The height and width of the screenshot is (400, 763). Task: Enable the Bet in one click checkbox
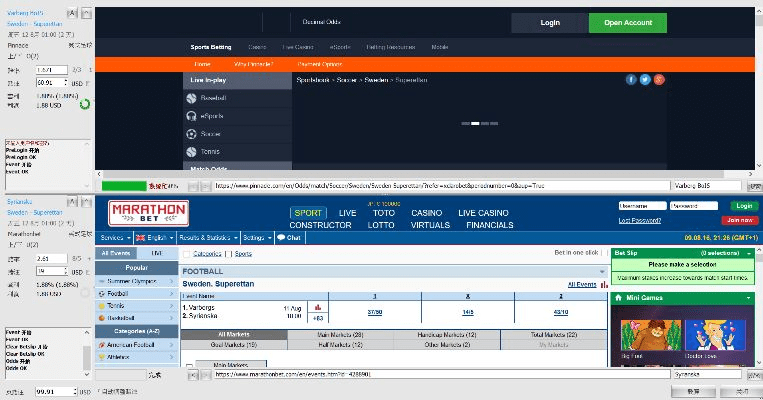coord(604,253)
